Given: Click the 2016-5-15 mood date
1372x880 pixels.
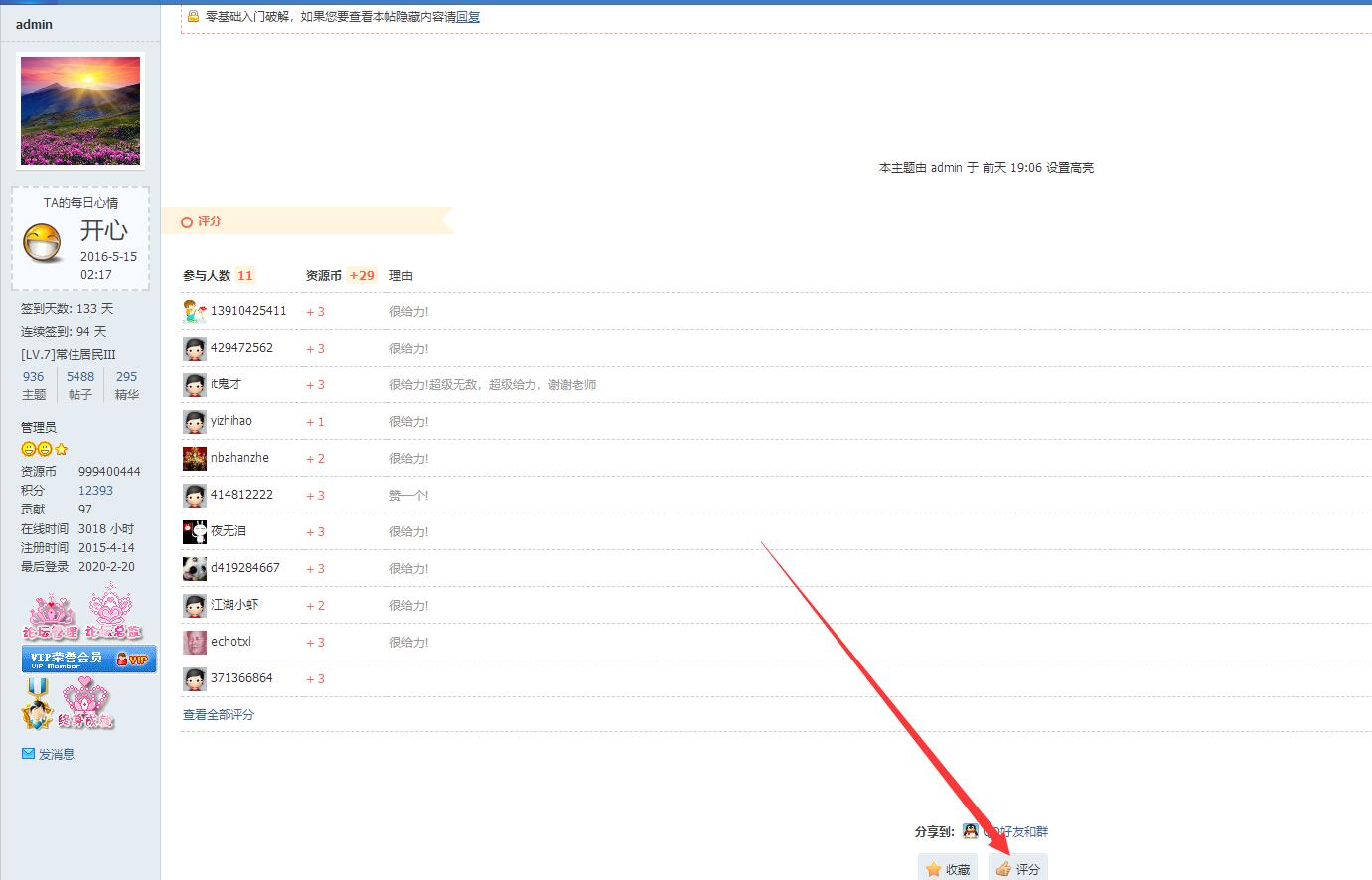Looking at the screenshot, I should pos(109,257).
